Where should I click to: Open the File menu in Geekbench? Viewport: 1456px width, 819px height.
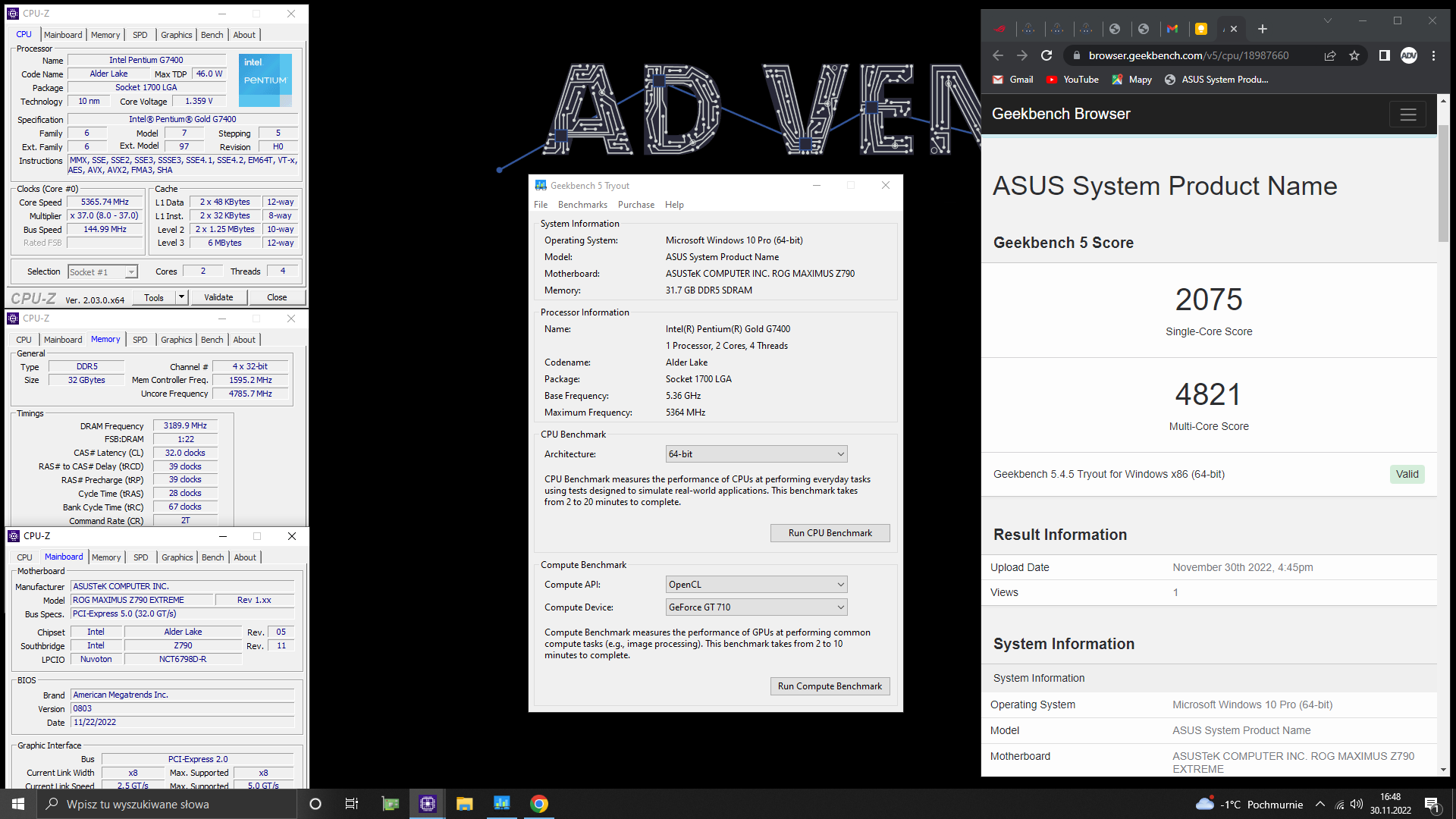tap(541, 205)
